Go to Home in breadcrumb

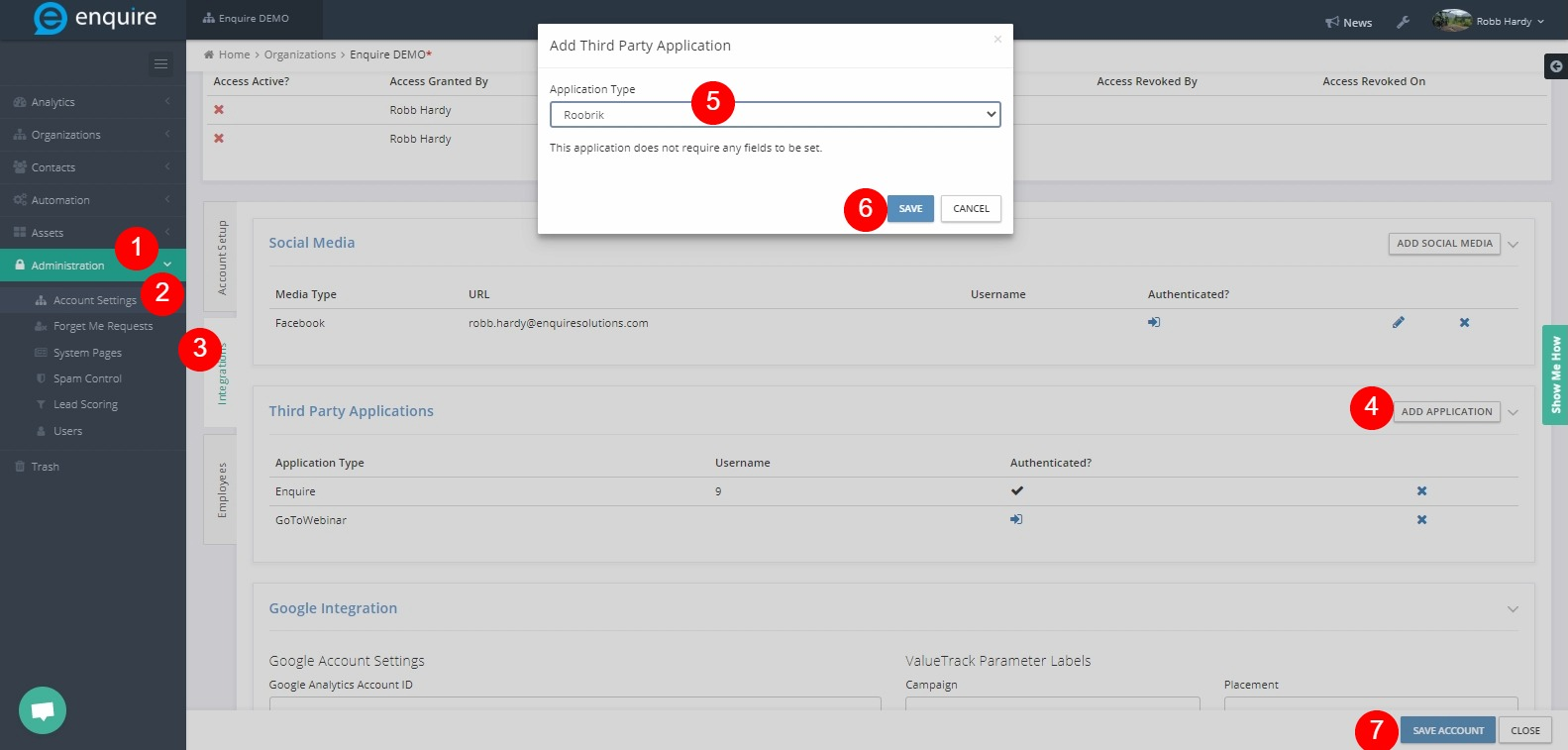click(x=234, y=54)
